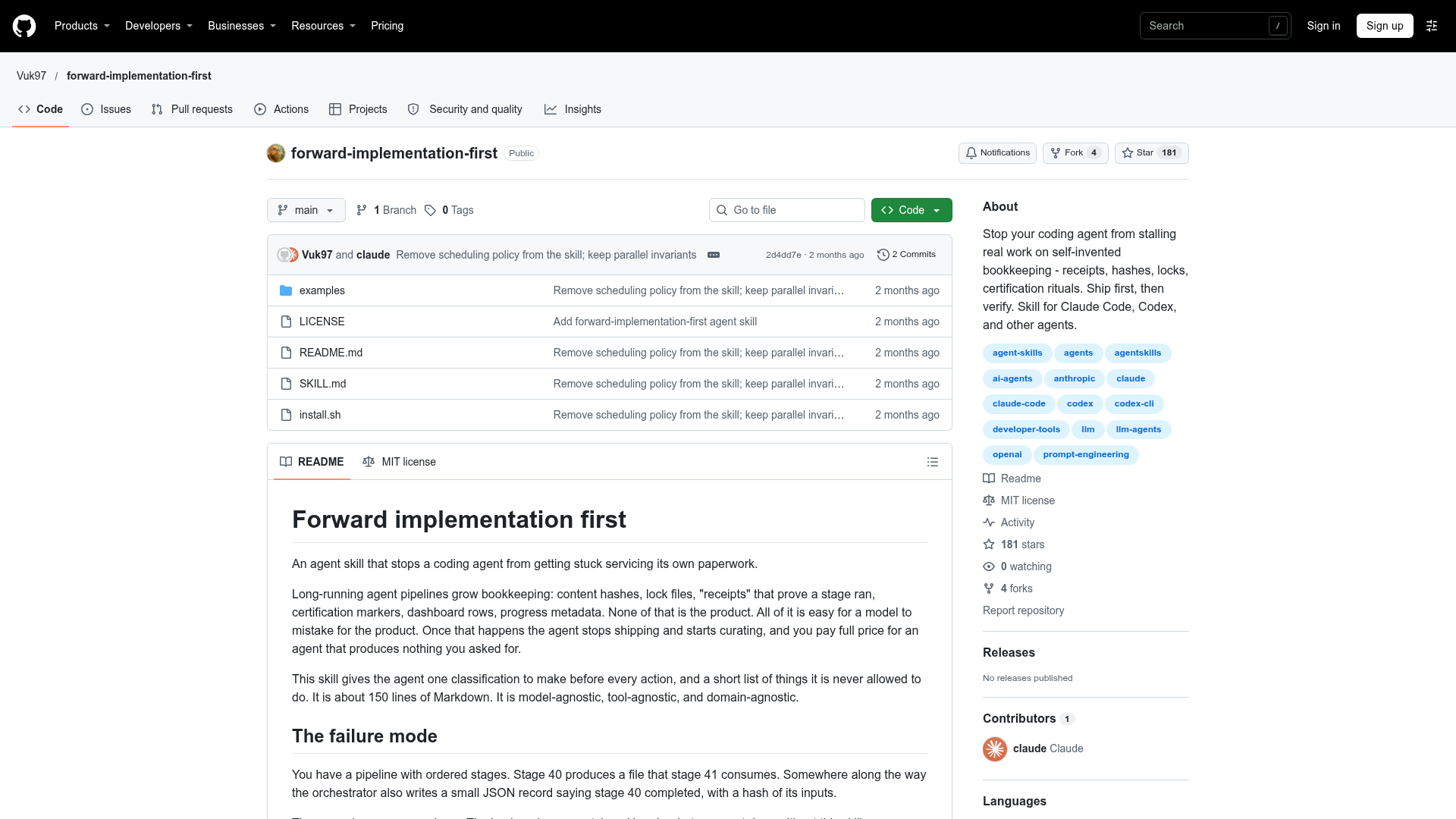
Task: Expand the Businesses menu
Action: 242,26
